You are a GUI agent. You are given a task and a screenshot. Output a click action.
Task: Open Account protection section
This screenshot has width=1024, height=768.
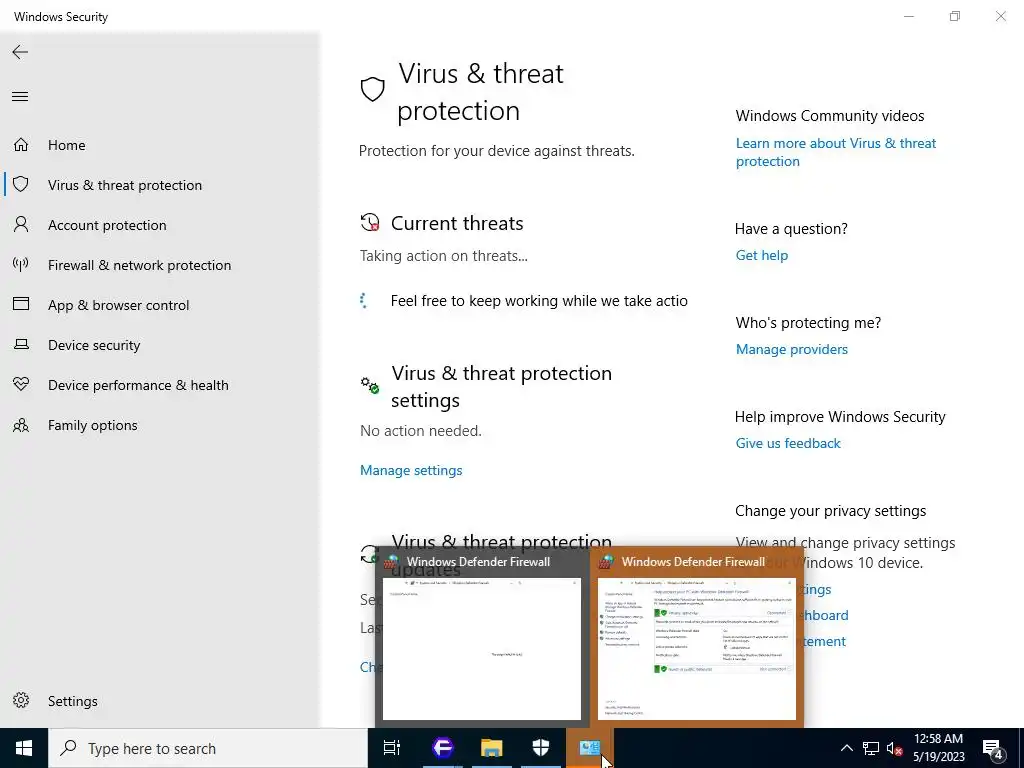(x=107, y=225)
